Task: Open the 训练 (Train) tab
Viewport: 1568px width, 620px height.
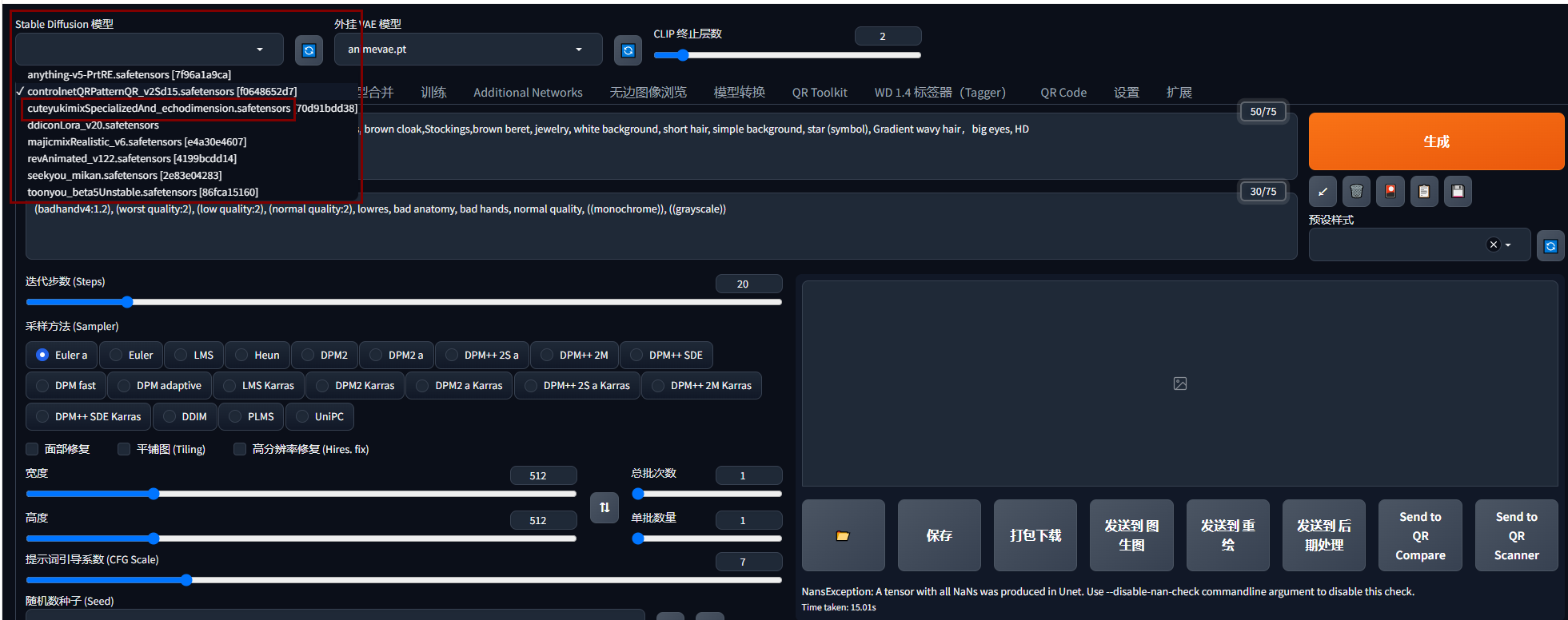Action: click(x=433, y=93)
